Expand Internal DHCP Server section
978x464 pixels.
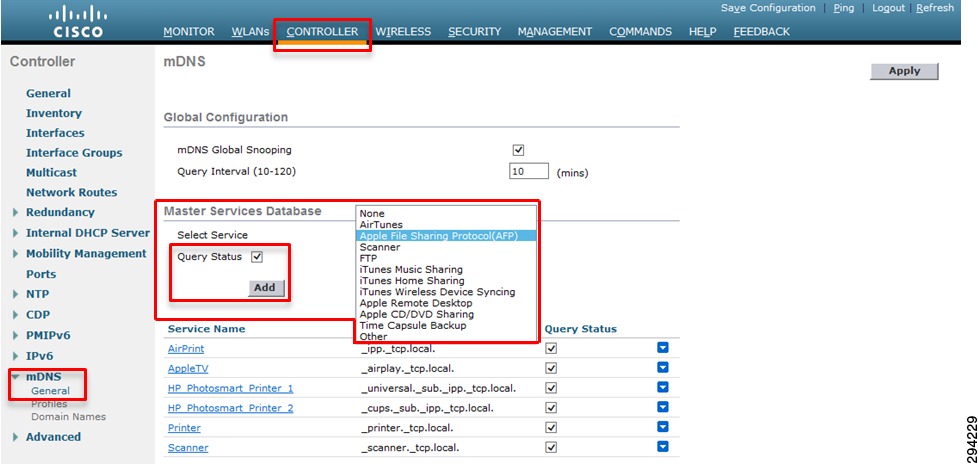(x=15, y=233)
